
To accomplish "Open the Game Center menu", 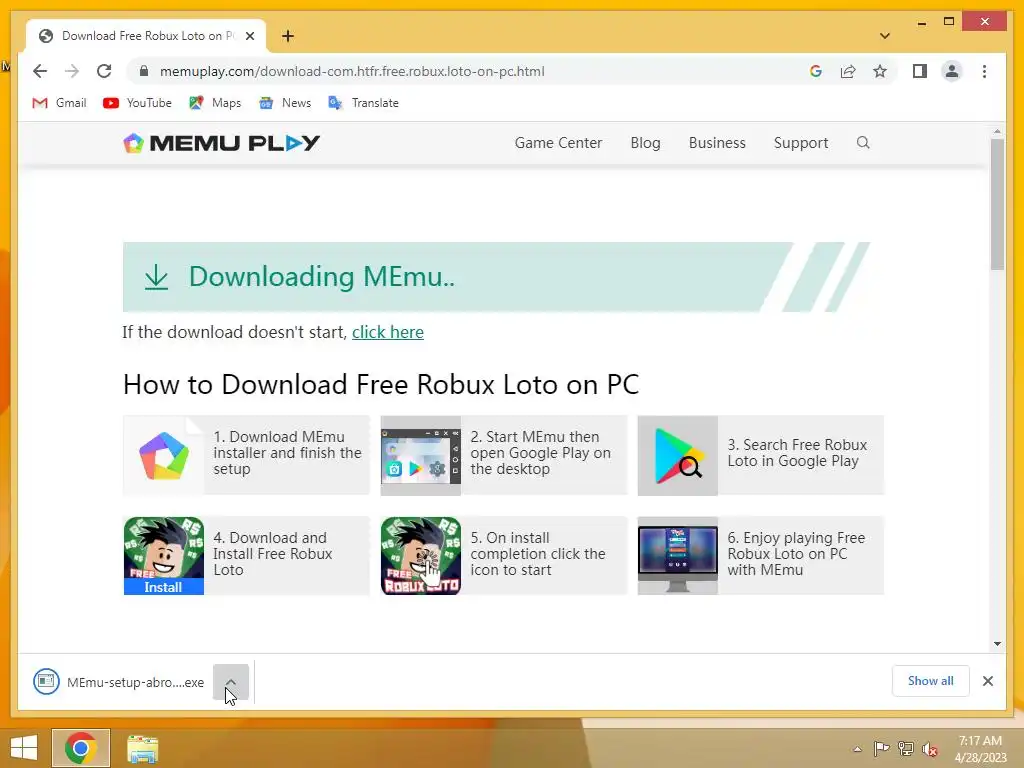I will (558, 143).
